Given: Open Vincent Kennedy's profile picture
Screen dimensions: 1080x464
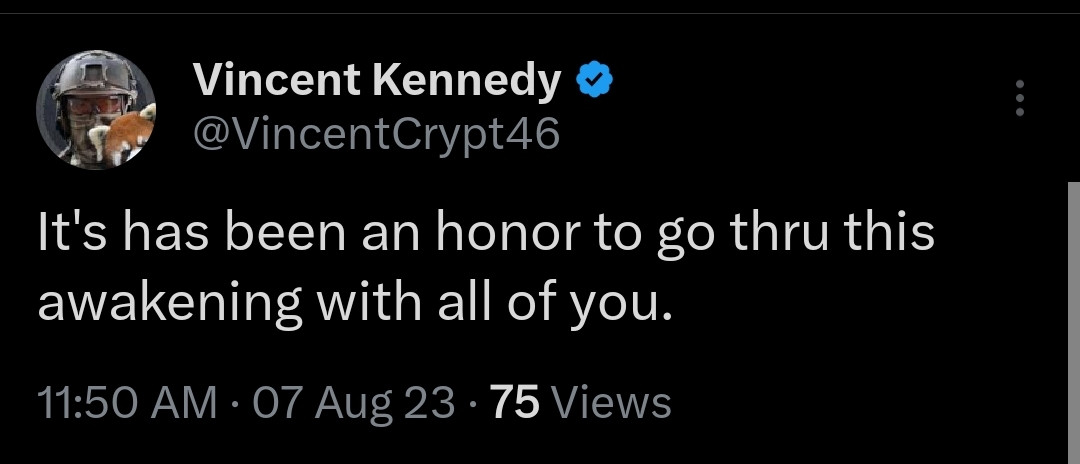Looking at the screenshot, I should point(96,109).
